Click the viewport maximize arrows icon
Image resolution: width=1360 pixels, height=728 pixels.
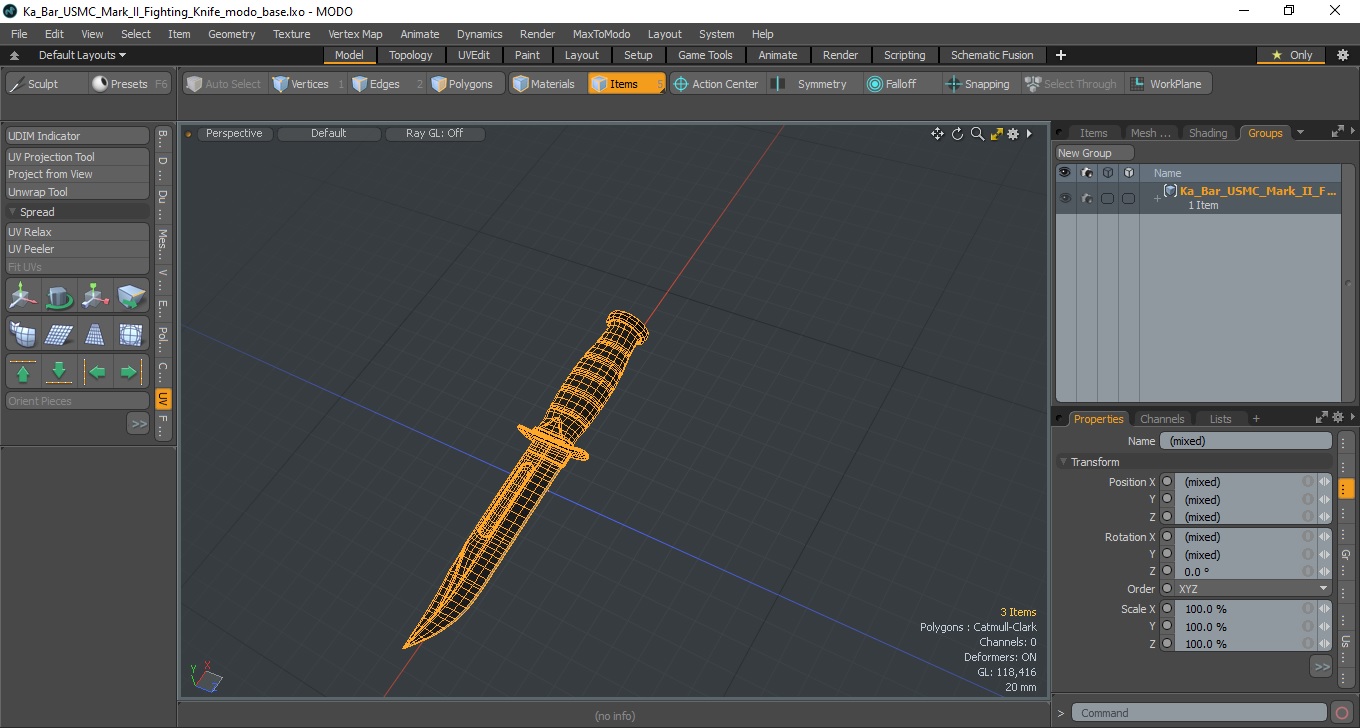tap(996, 134)
